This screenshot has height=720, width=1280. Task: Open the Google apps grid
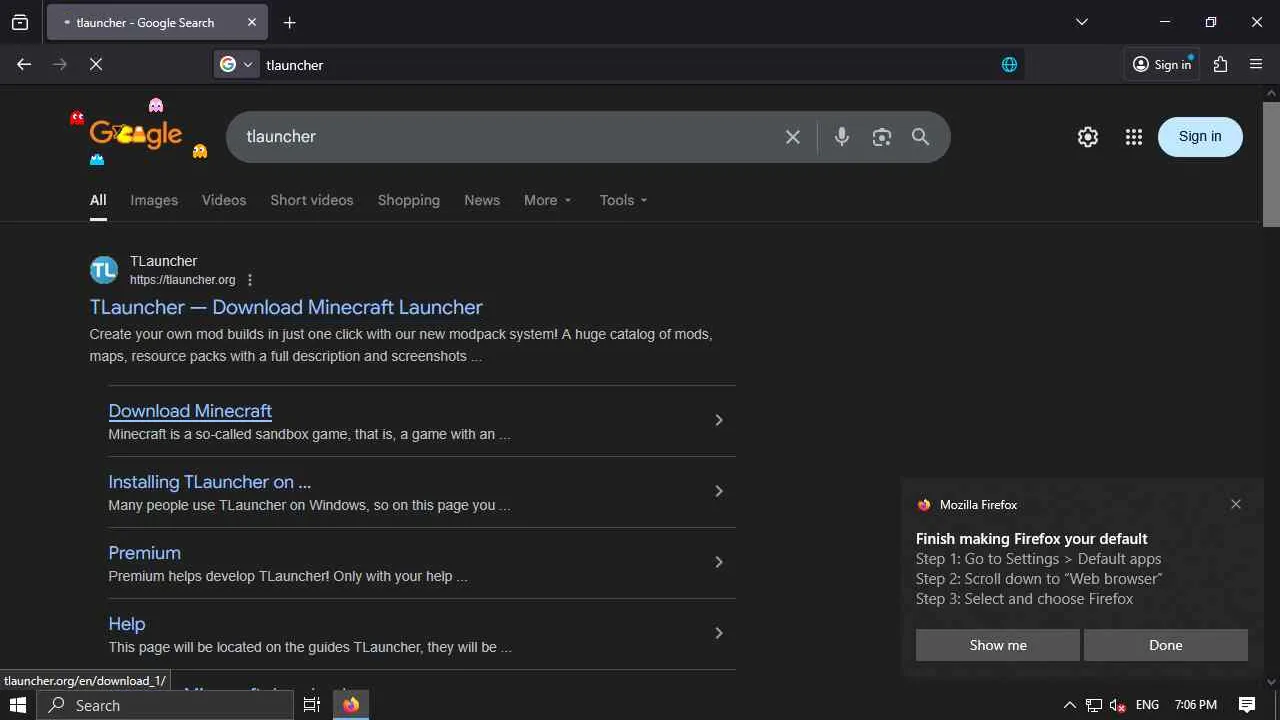1133,137
